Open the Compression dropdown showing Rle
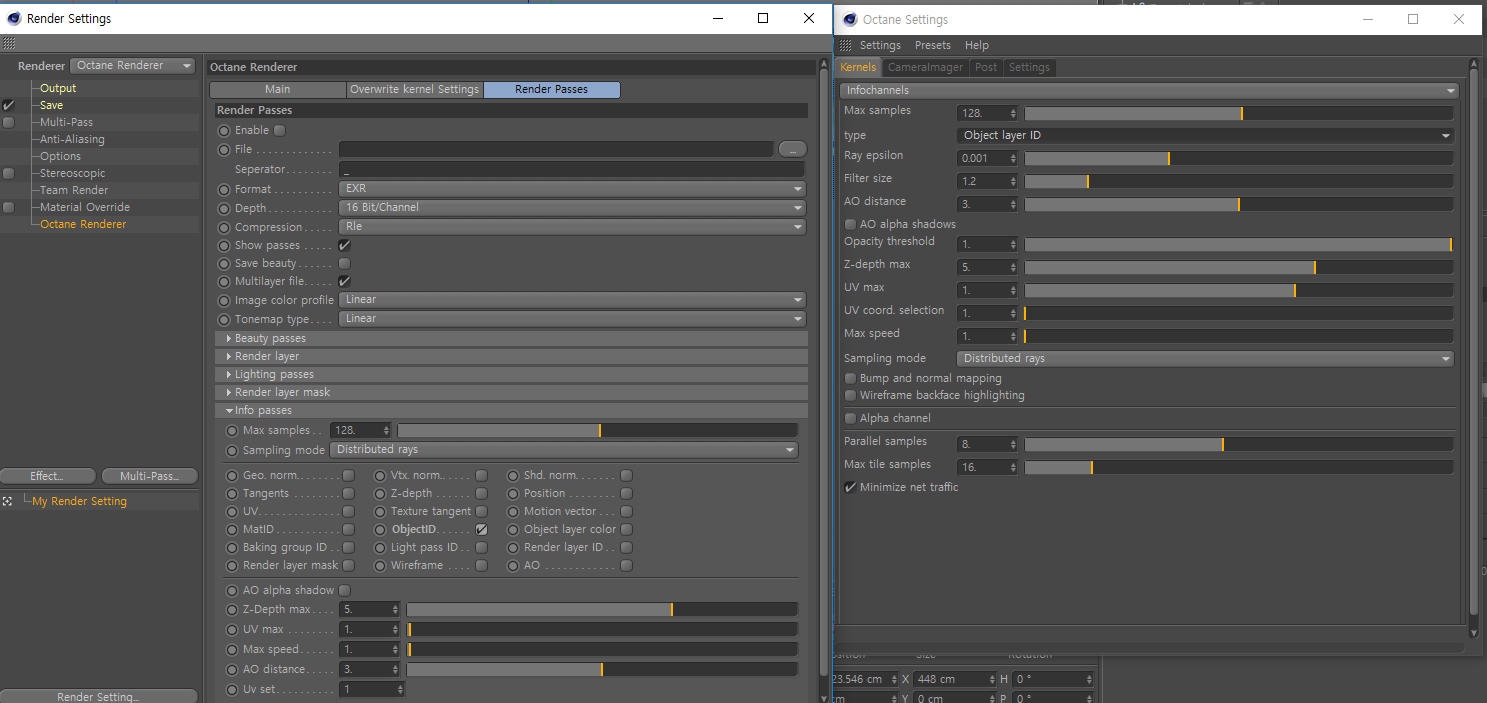Image resolution: width=1487 pixels, height=703 pixels. 572,227
